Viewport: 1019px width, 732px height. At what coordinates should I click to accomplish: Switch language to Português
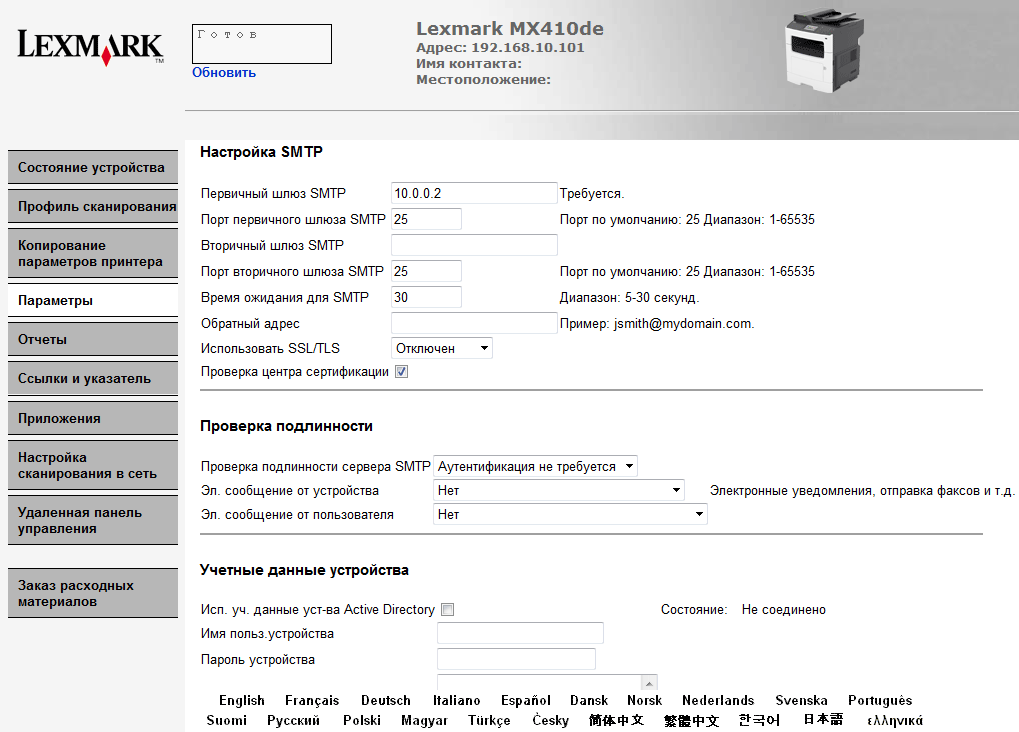pos(880,700)
